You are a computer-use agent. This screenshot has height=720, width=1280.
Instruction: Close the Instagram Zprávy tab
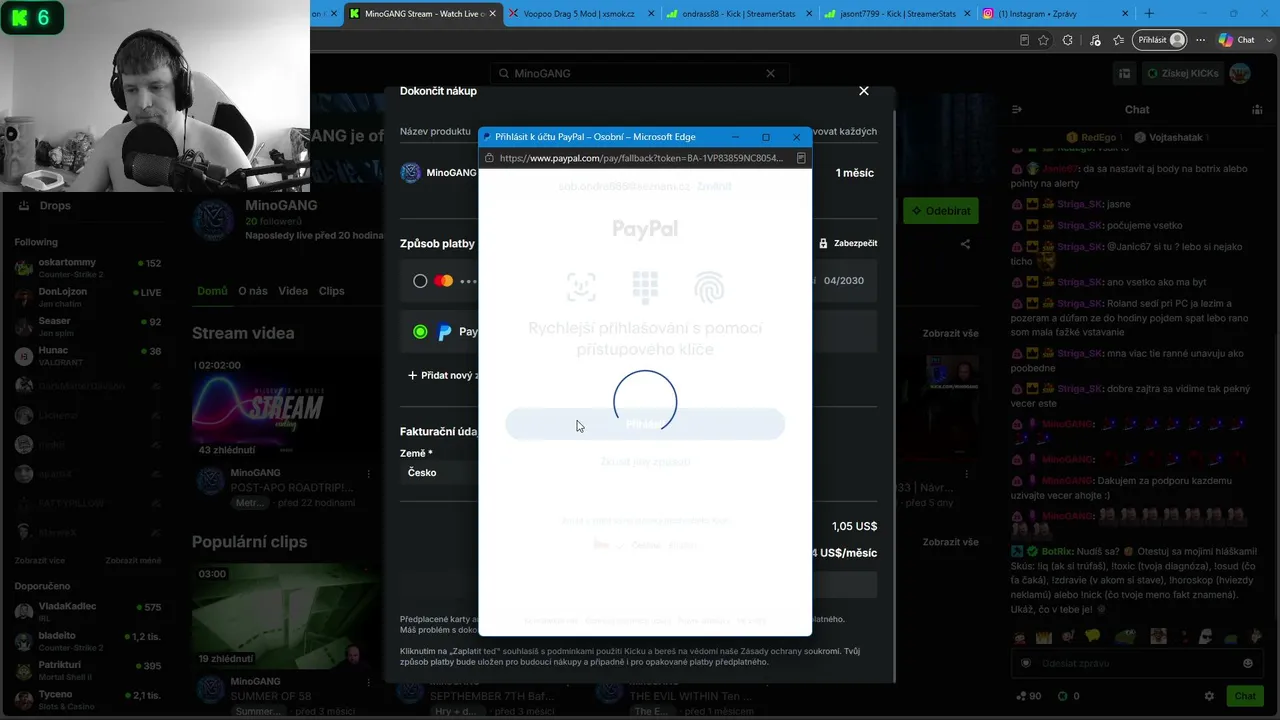point(1125,14)
